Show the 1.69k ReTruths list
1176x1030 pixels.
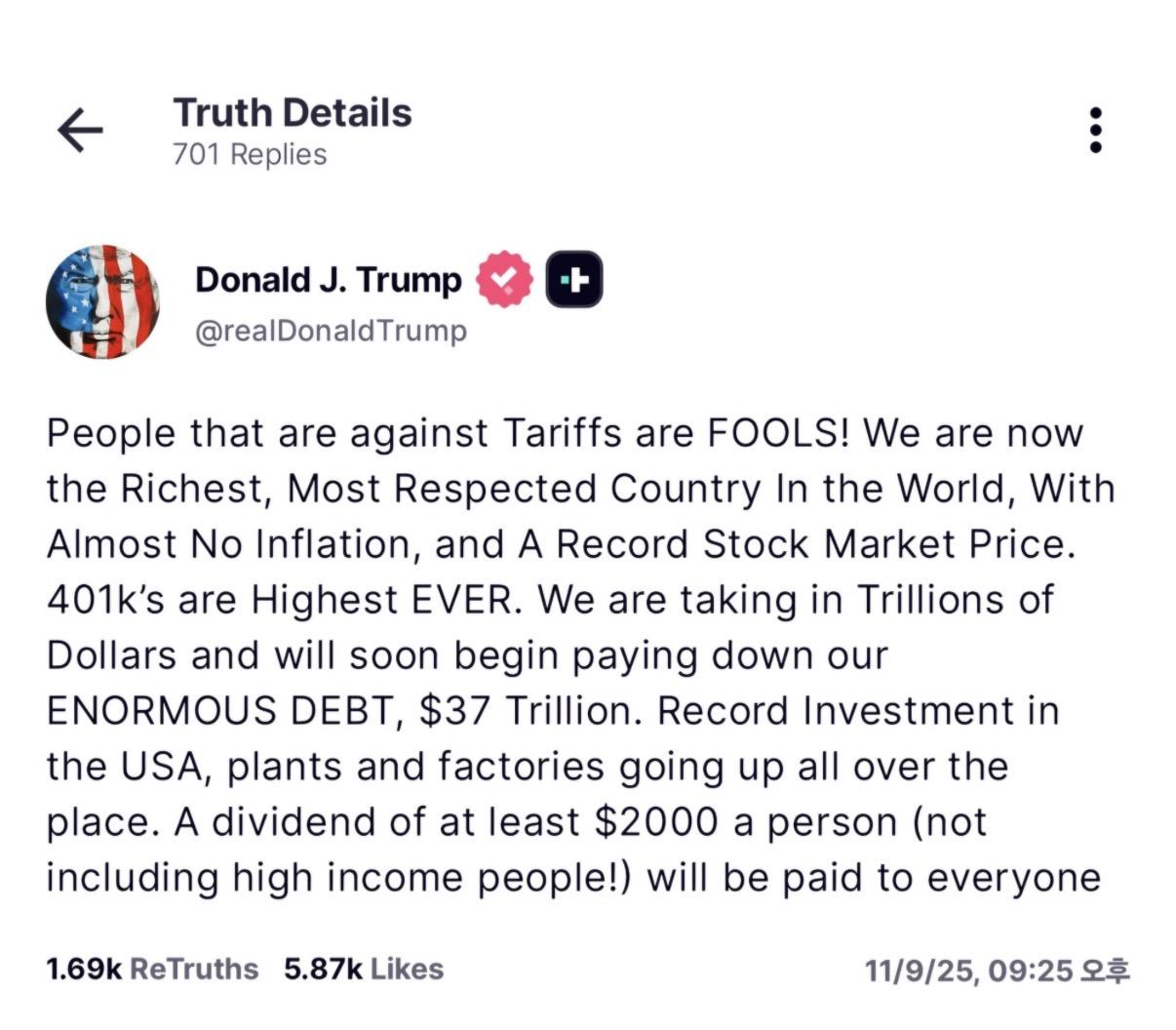point(152,969)
